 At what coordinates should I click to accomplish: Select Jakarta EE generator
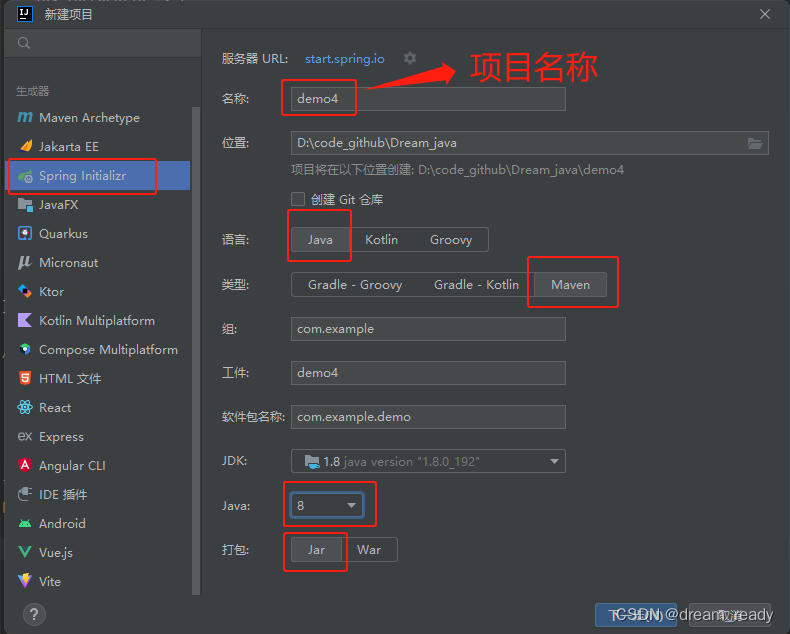[98, 147]
